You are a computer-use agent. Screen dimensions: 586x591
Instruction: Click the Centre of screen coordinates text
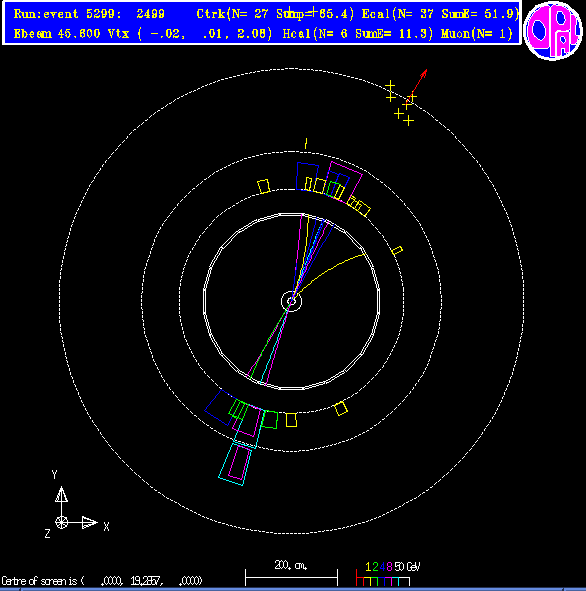[x=102, y=580]
